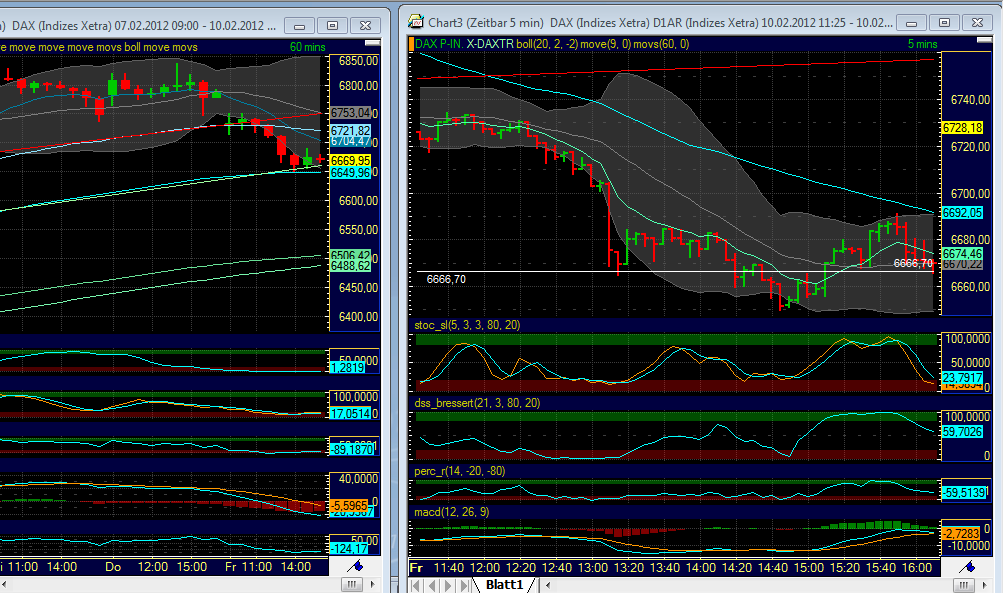This screenshot has height=593, width=1003.
Task: Select the lightning chart tool below the right chart
Action: pos(967,566)
